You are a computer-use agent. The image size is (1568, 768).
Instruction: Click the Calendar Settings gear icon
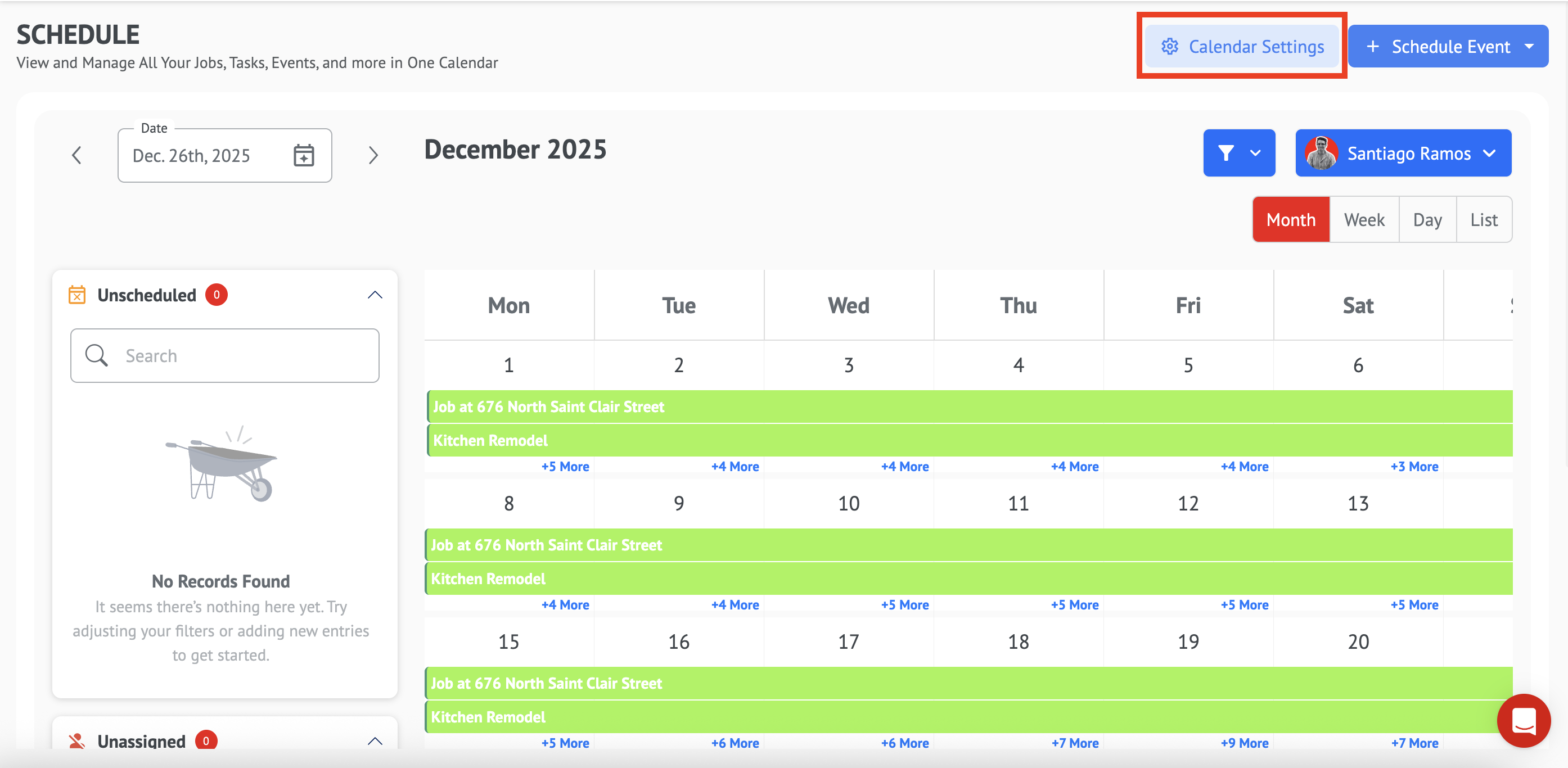pos(1169,46)
